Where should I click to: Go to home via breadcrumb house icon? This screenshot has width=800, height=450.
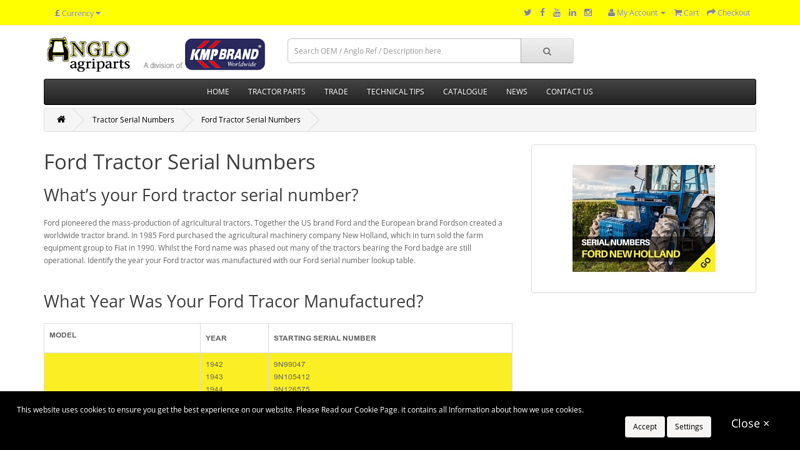(x=61, y=119)
